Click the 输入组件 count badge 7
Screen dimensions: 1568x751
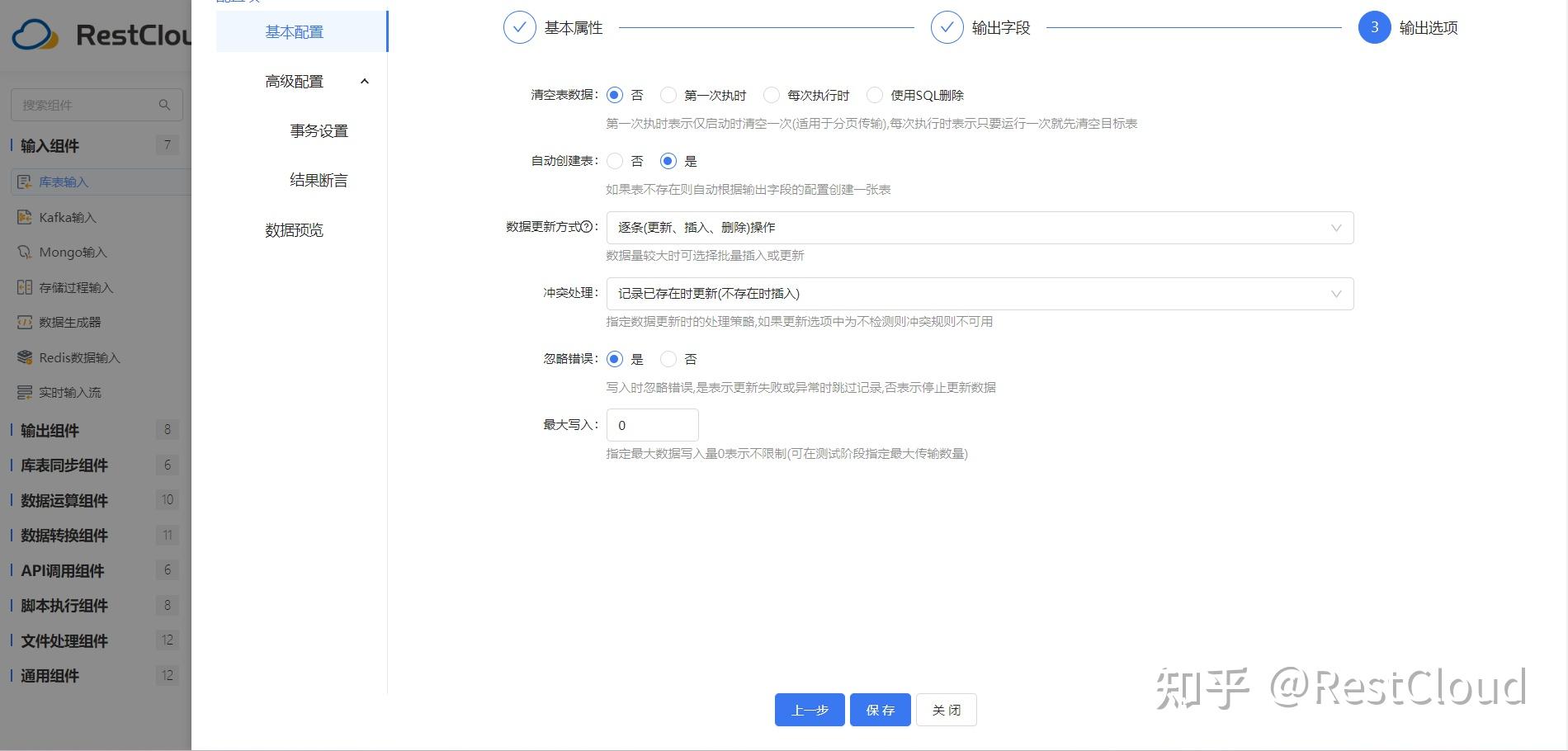(x=168, y=145)
